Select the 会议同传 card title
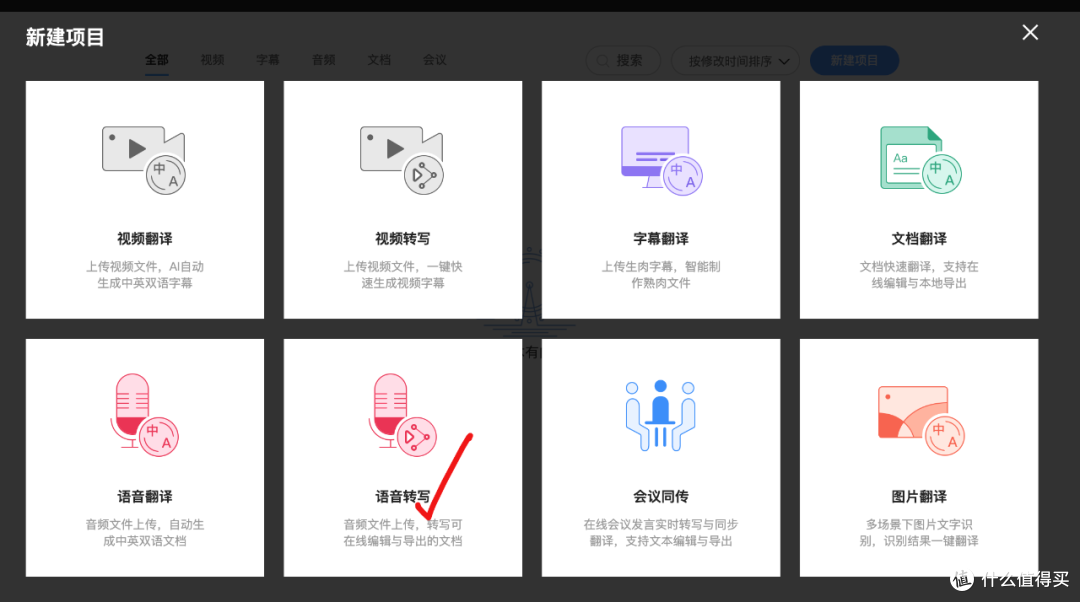The width and height of the screenshot is (1080, 602). coord(661,496)
